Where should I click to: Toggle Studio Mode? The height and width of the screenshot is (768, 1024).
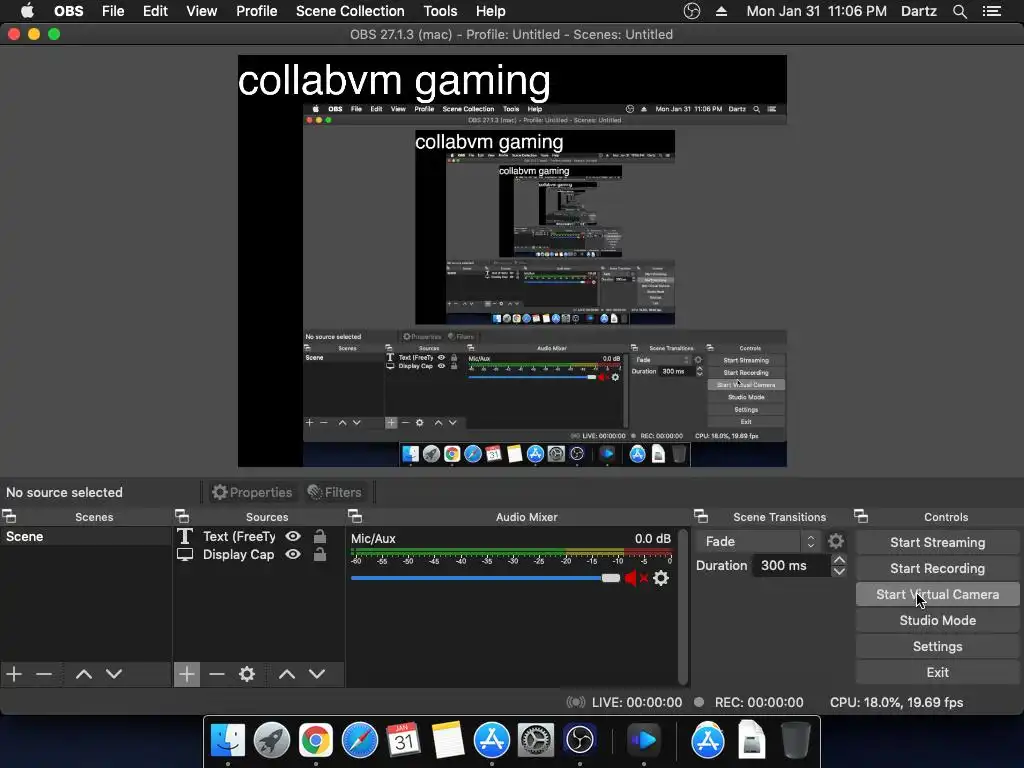click(937, 620)
